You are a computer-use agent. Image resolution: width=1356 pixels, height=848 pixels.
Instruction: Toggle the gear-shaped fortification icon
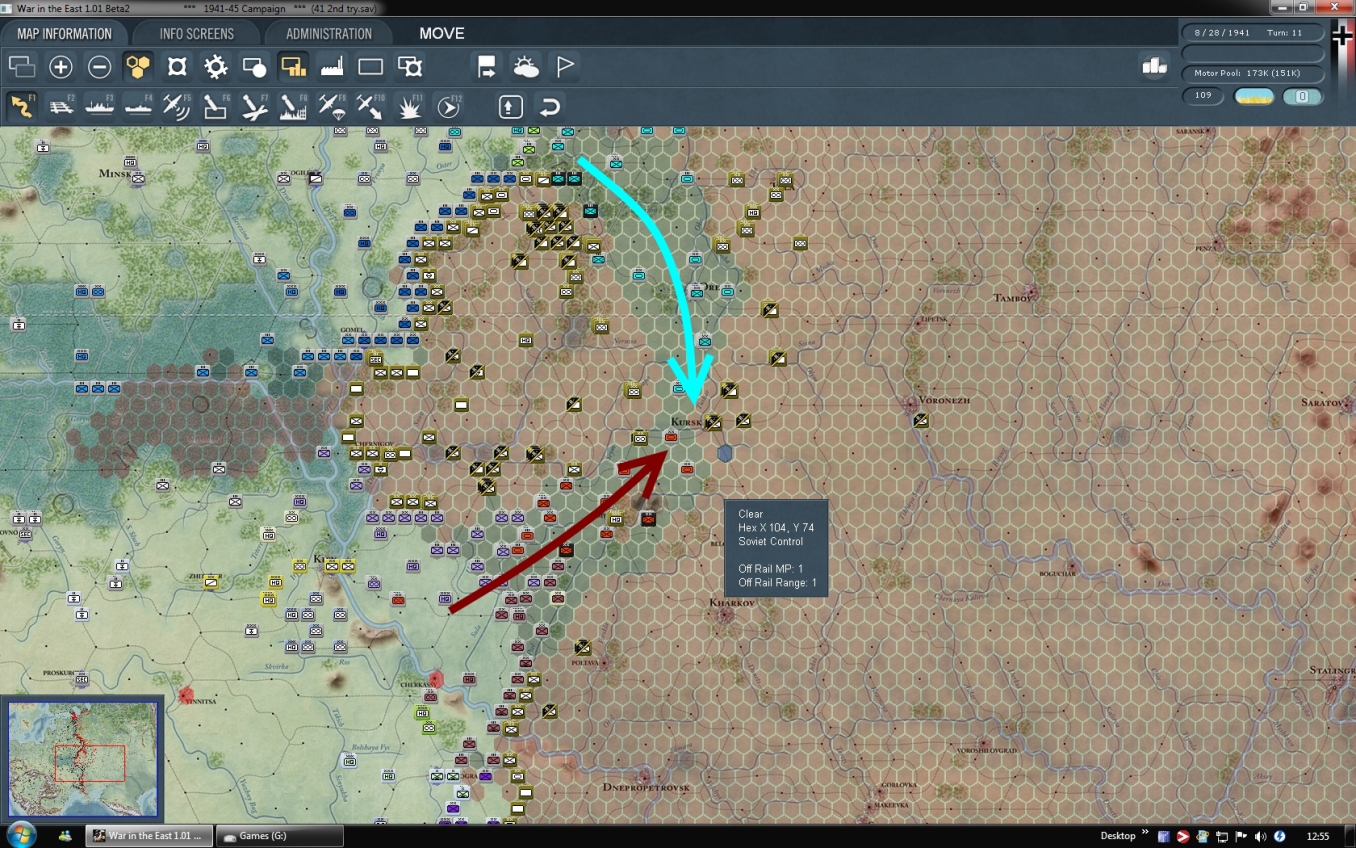[216, 67]
